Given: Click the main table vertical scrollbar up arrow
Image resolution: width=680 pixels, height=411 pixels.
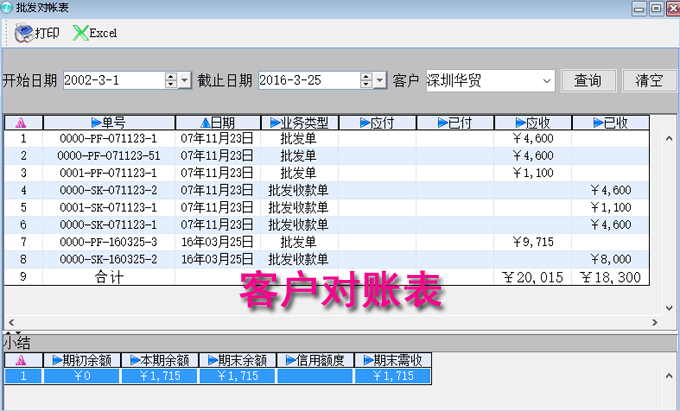Looking at the screenshot, I should point(669,138).
